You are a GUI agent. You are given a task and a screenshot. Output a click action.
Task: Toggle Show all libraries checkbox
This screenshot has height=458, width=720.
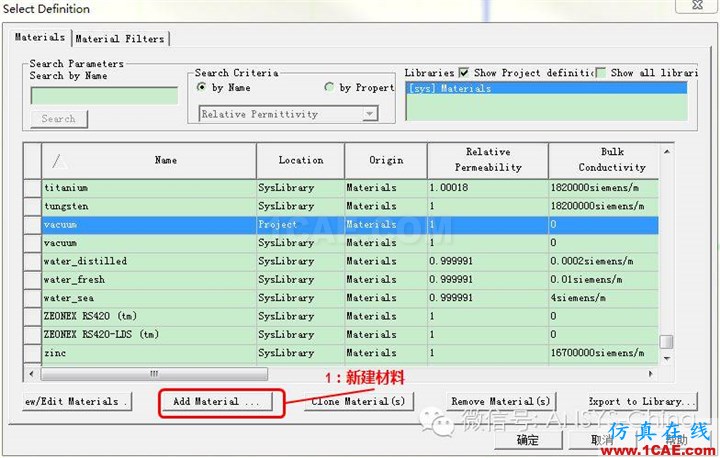[600, 73]
